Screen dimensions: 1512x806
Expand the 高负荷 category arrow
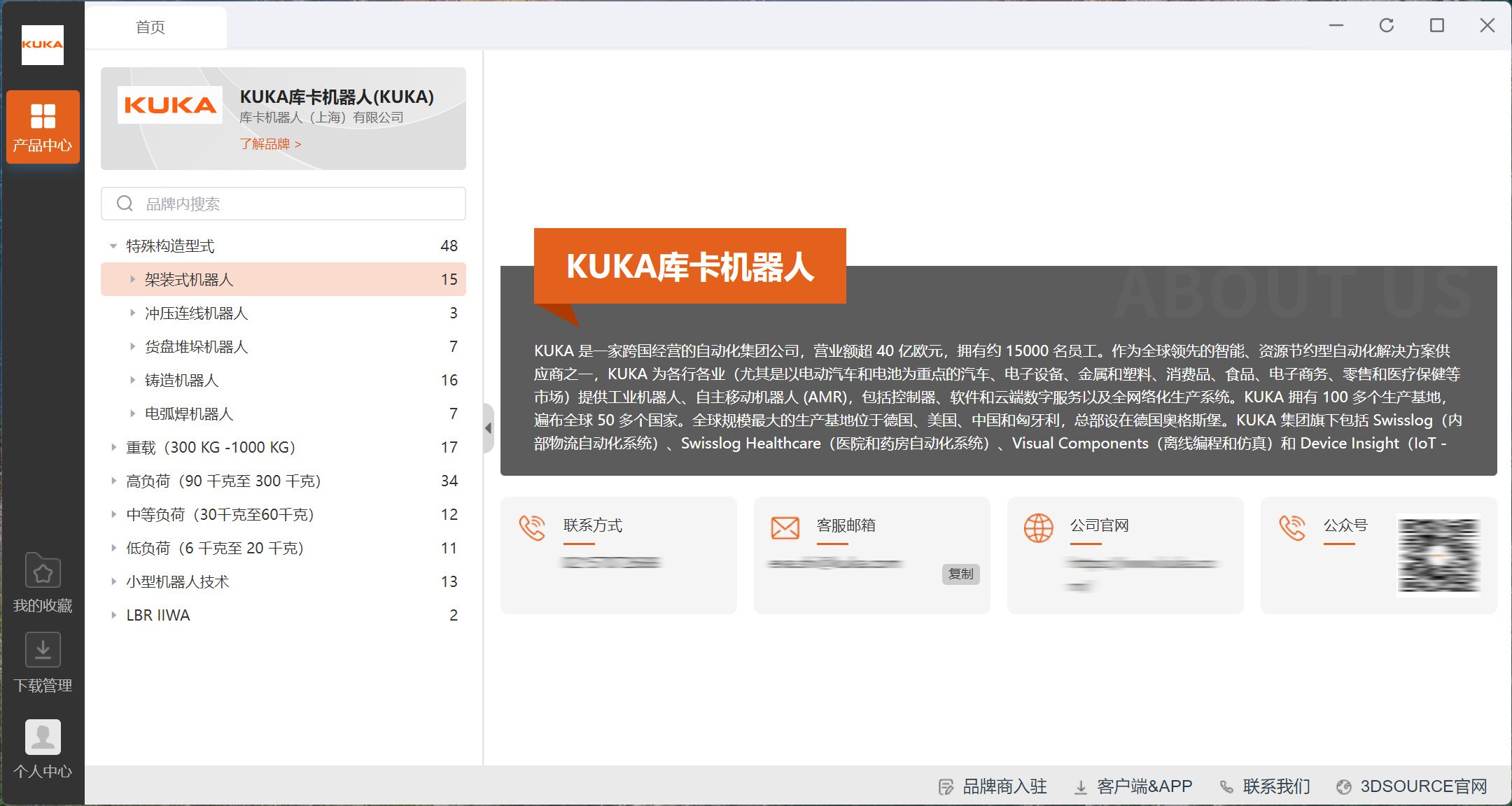click(113, 481)
